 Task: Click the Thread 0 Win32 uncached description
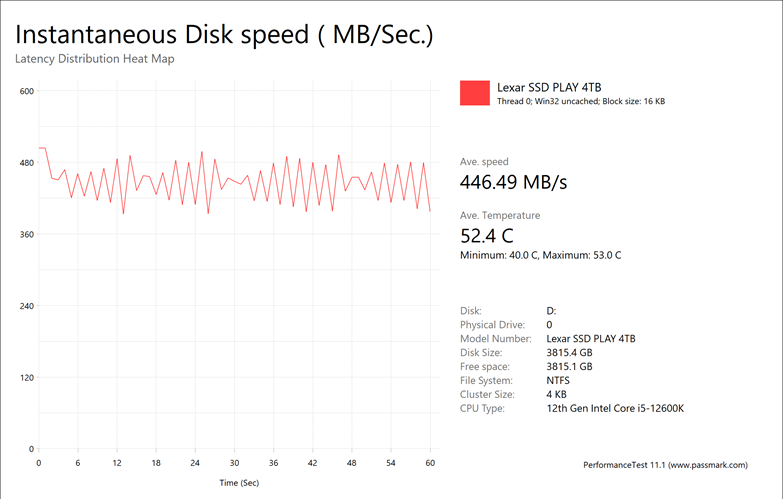click(x=581, y=101)
